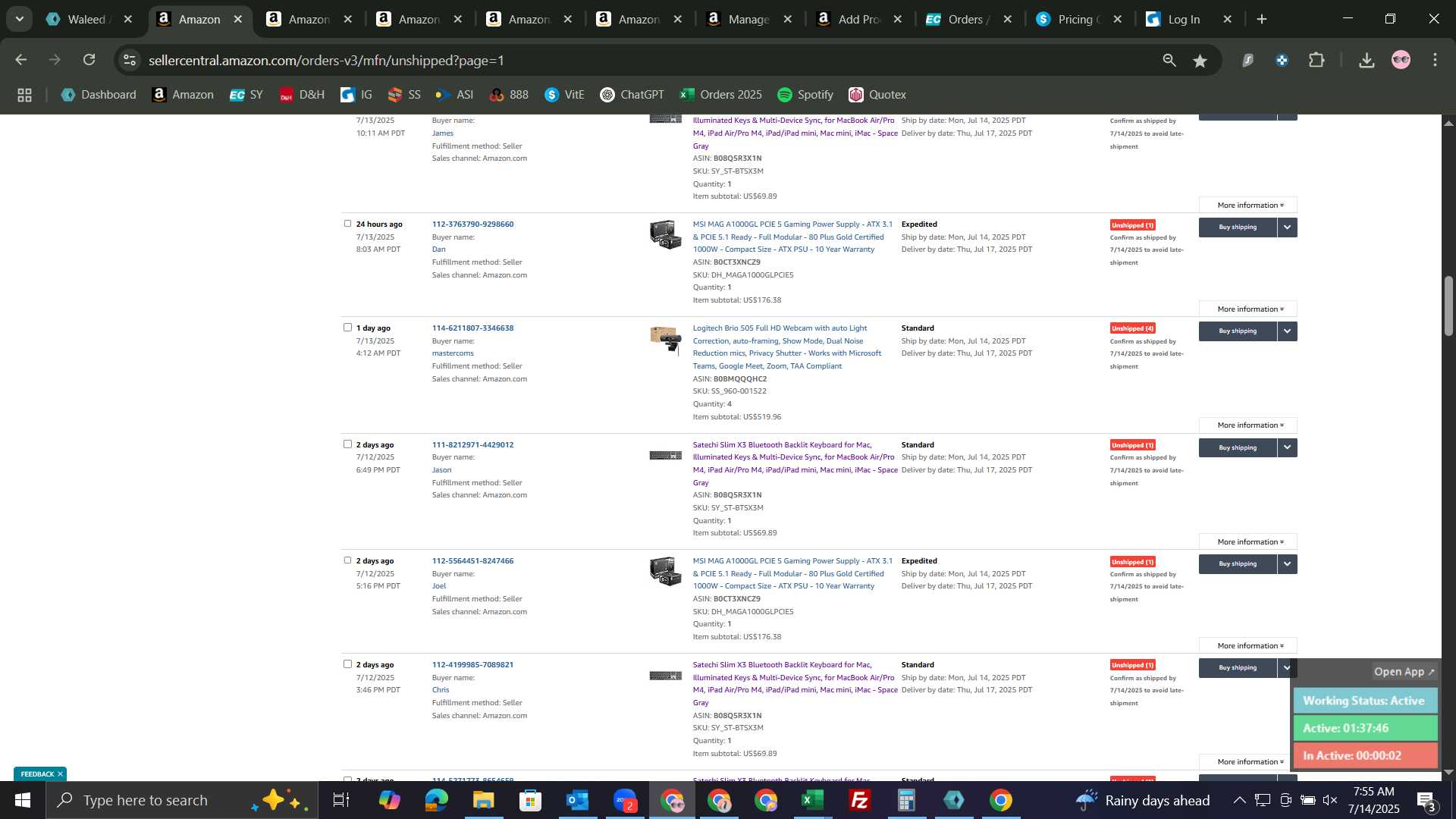Click the page vertical scrollbar thumb
Viewport: 1456px width, 819px height.
[1448, 306]
